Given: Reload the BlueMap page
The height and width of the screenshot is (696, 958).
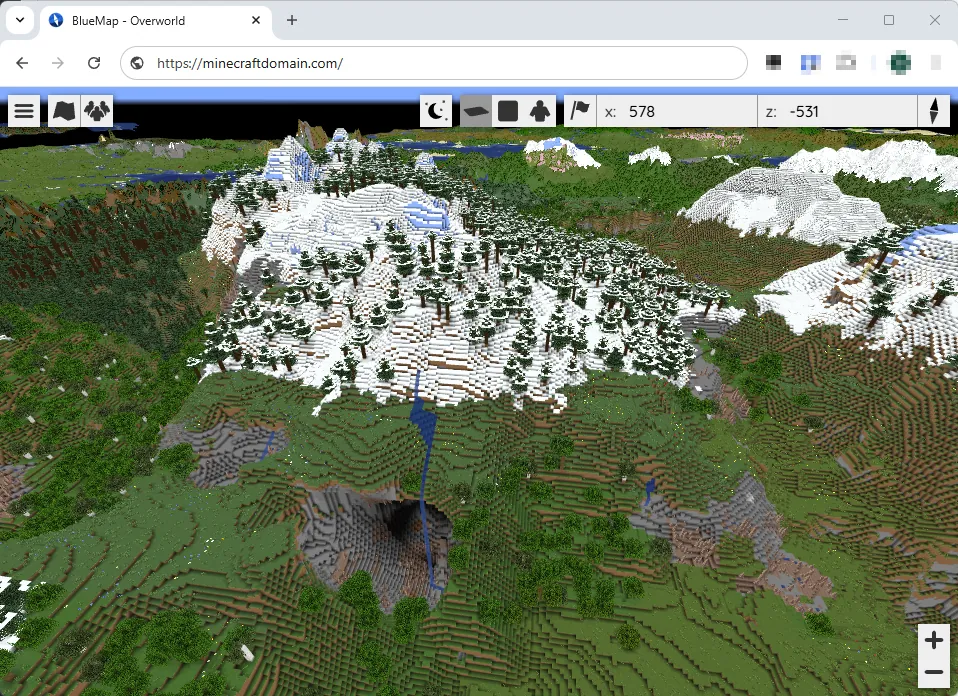Looking at the screenshot, I should pos(94,62).
